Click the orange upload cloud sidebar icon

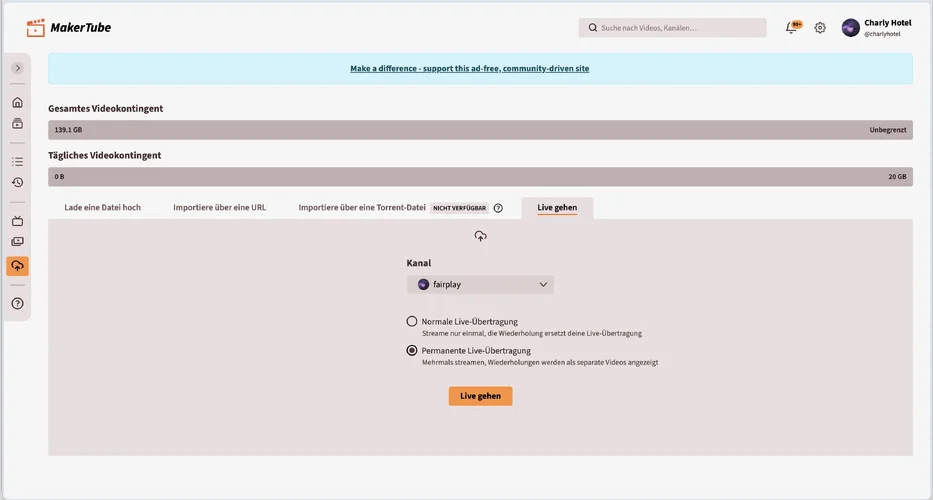click(x=18, y=265)
